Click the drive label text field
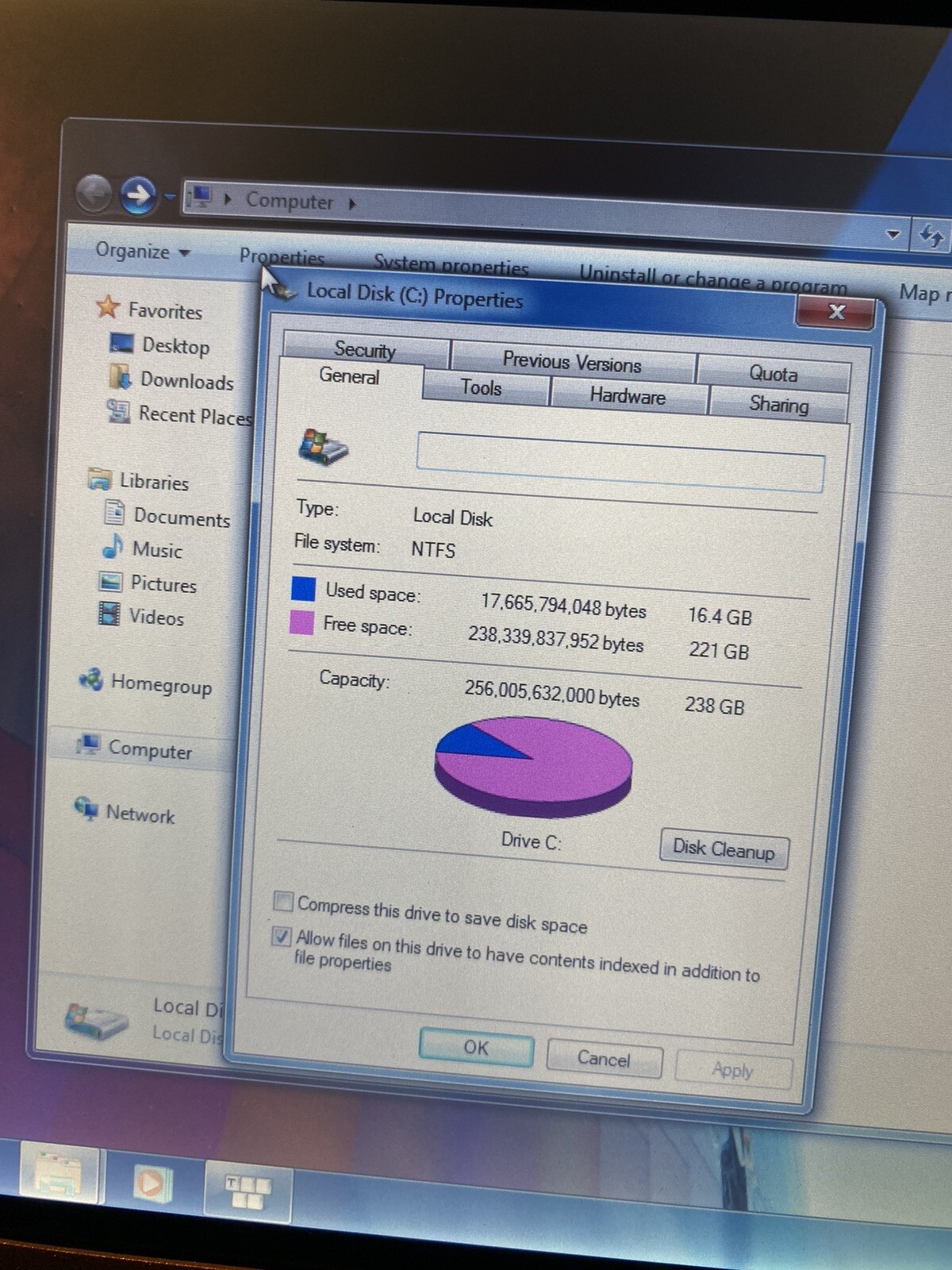The image size is (952, 1270). coord(620,462)
